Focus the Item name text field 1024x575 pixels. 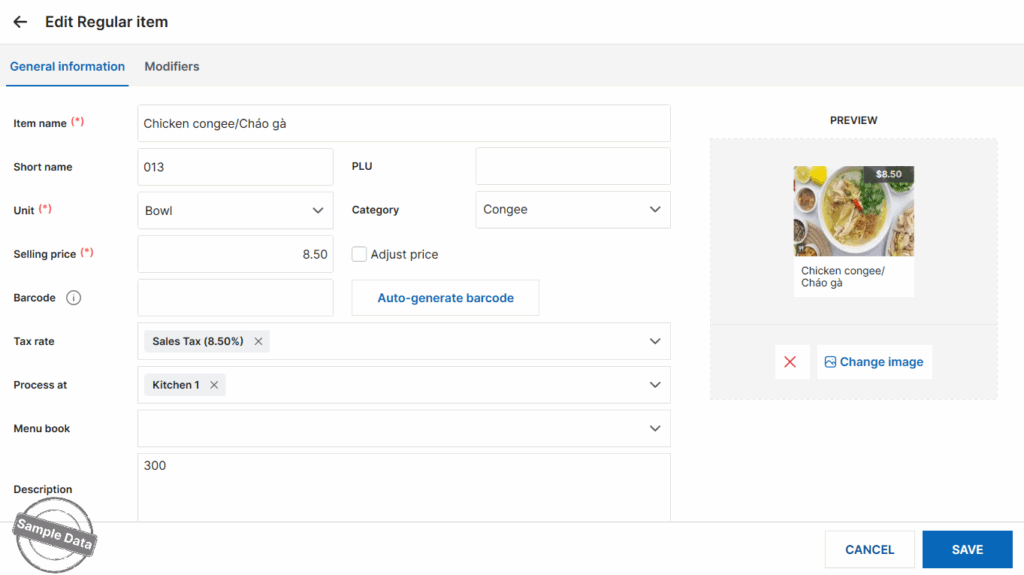403,124
